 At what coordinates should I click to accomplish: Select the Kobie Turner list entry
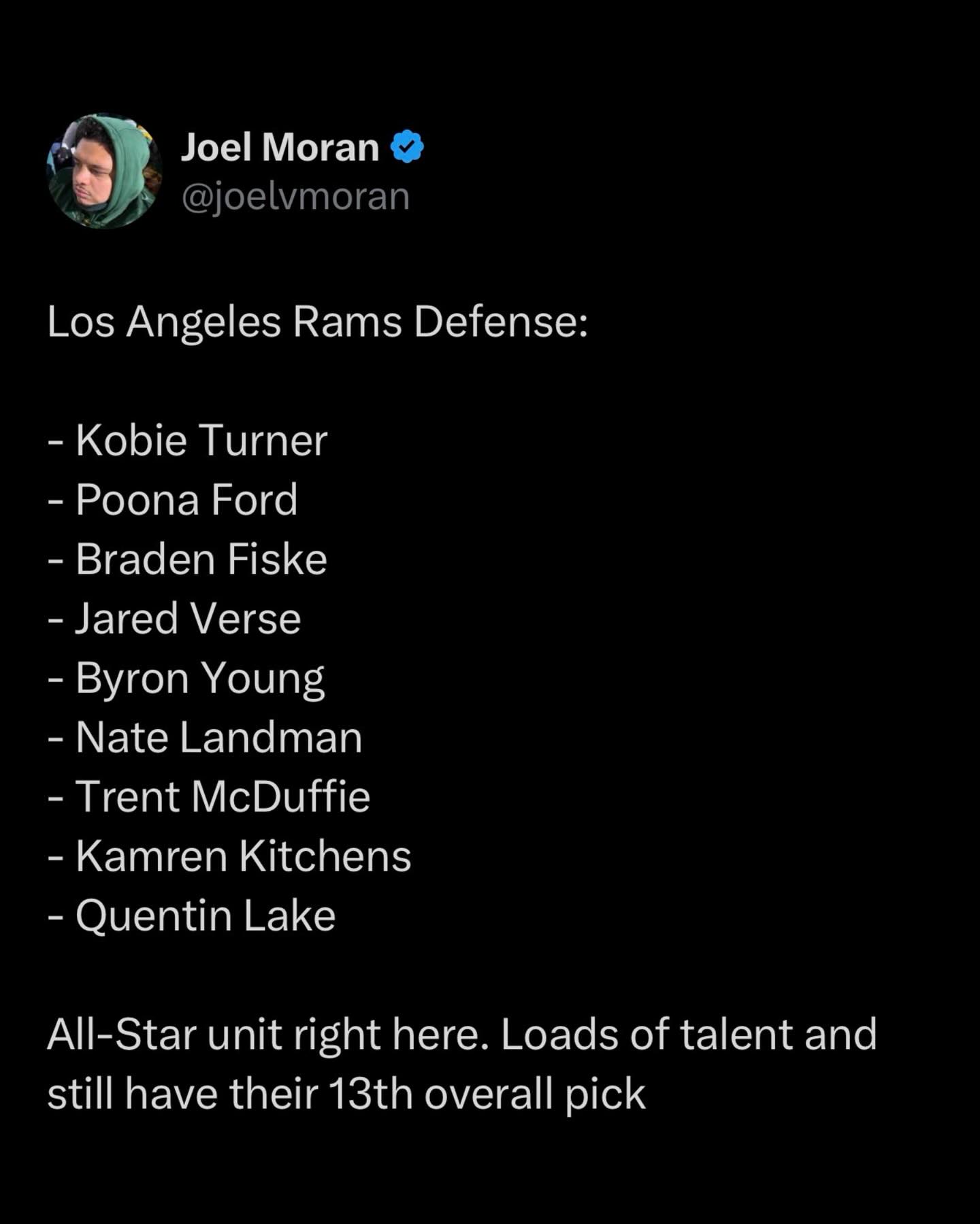point(201,440)
